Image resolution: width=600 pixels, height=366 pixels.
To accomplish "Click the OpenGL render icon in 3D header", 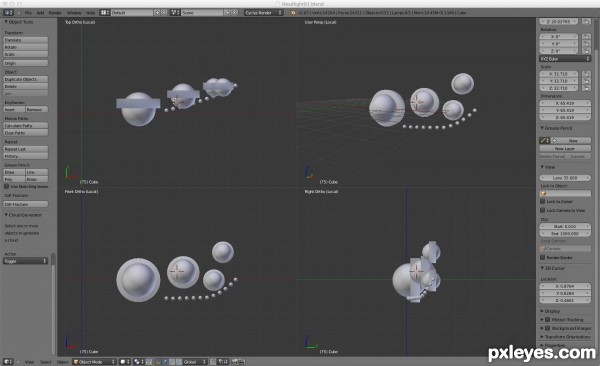I will pos(235,361).
